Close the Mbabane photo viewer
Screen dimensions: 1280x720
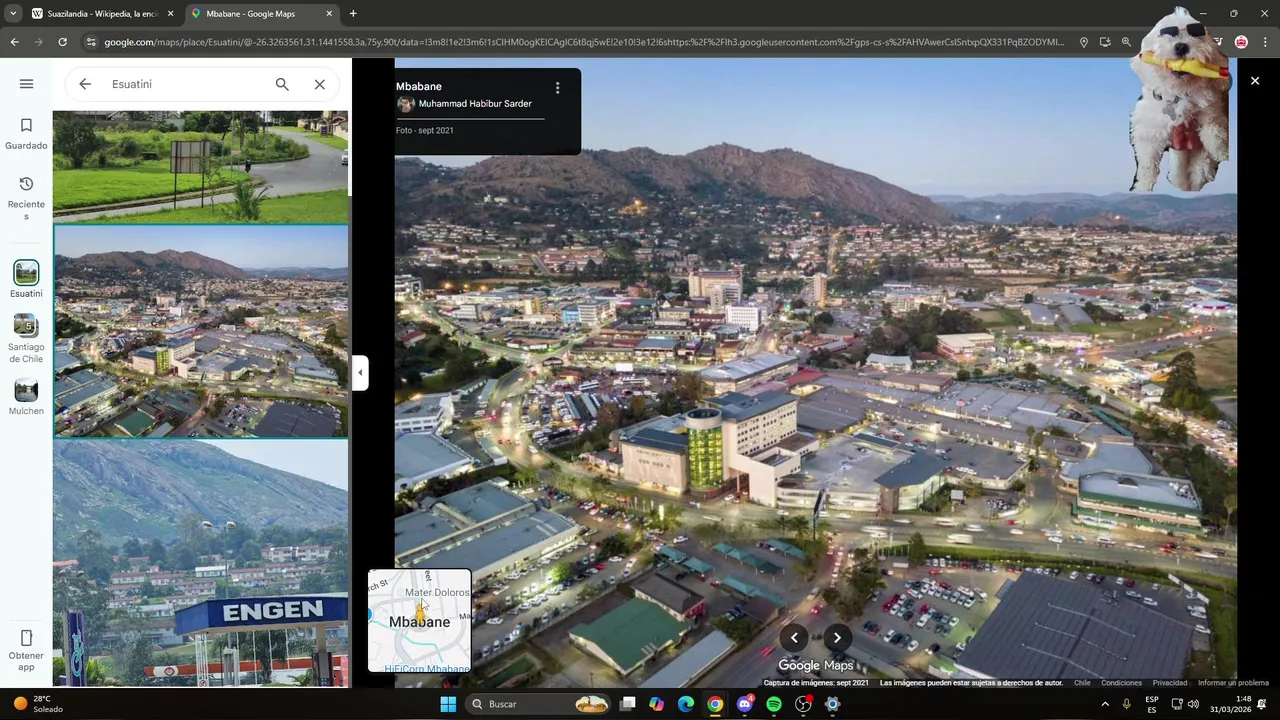(1255, 81)
